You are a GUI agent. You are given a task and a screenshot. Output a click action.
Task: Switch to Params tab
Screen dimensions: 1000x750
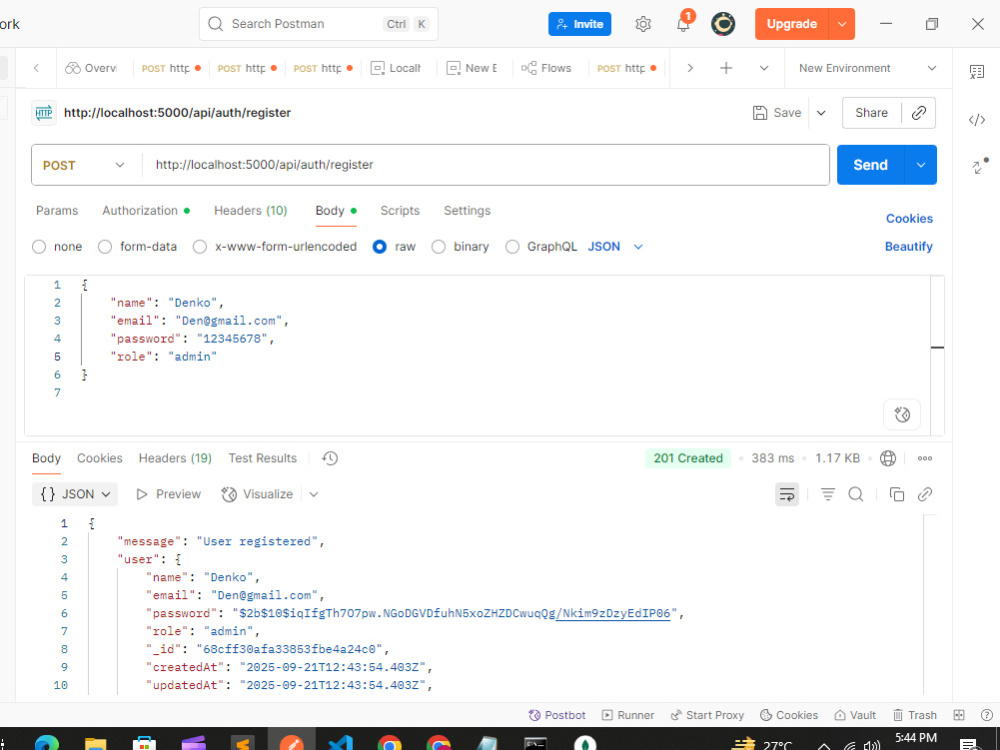tap(57, 210)
